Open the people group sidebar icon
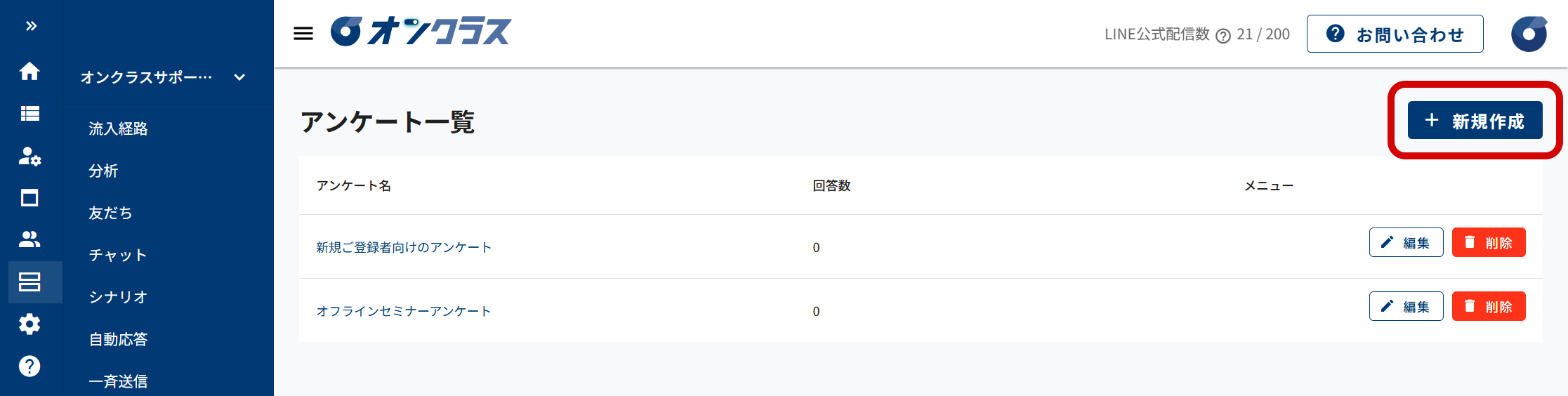 (x=29, y=239)
